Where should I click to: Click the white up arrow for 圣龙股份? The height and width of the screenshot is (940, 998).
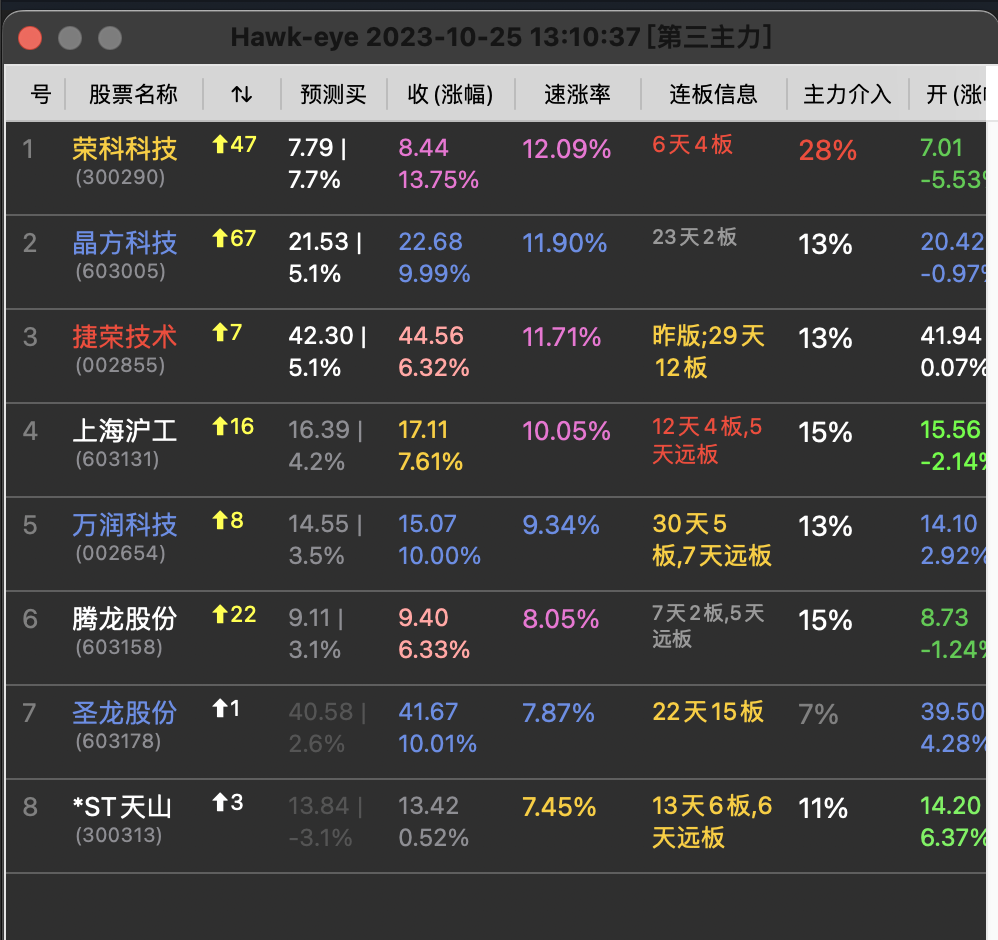pos(220,709)
